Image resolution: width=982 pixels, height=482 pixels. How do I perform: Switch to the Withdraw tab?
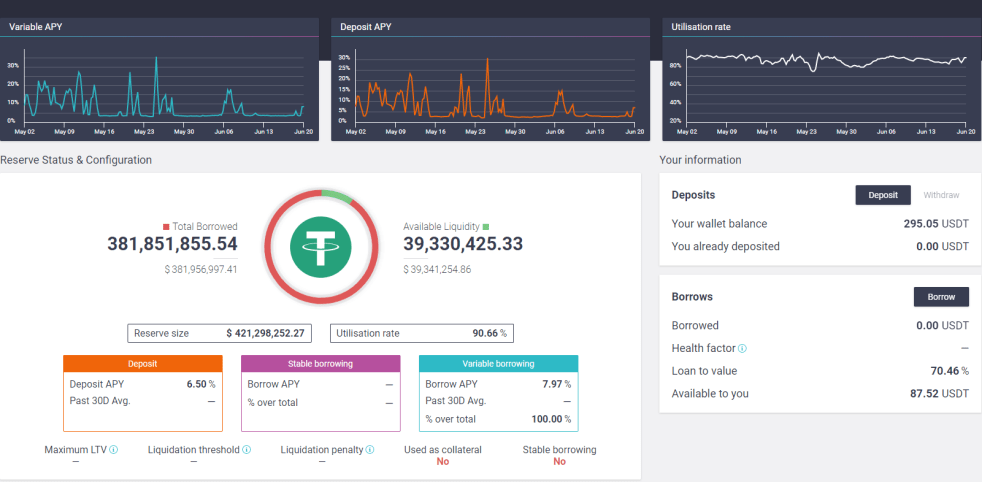click(x=942, y=195)
